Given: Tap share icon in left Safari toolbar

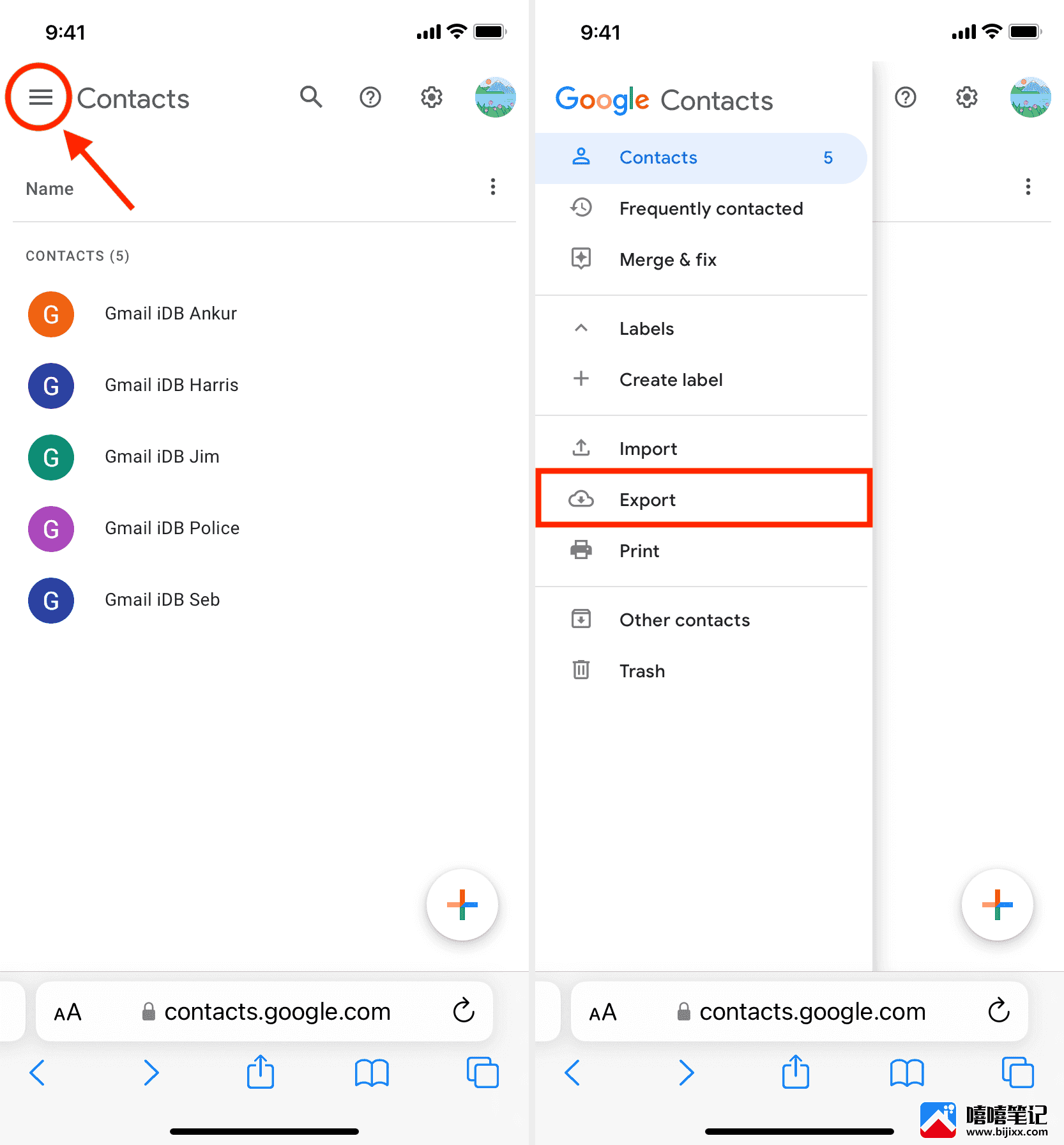Looking at the screenshot, I should click(261, 1071).
